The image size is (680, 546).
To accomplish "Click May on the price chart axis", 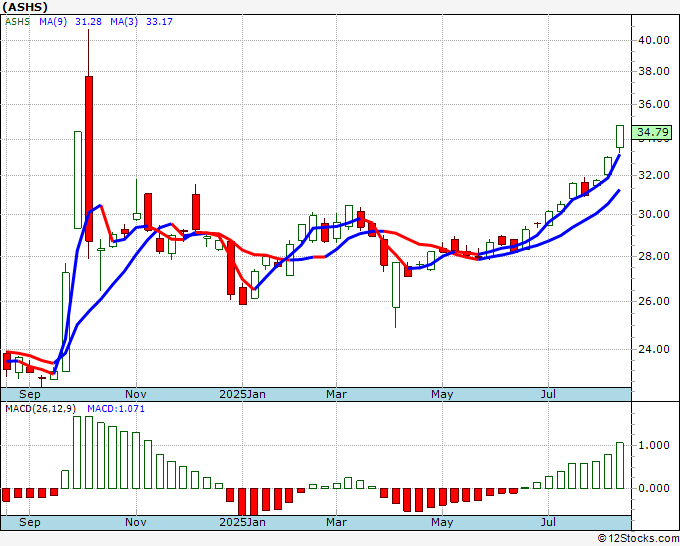I will (x=442, y=394).
